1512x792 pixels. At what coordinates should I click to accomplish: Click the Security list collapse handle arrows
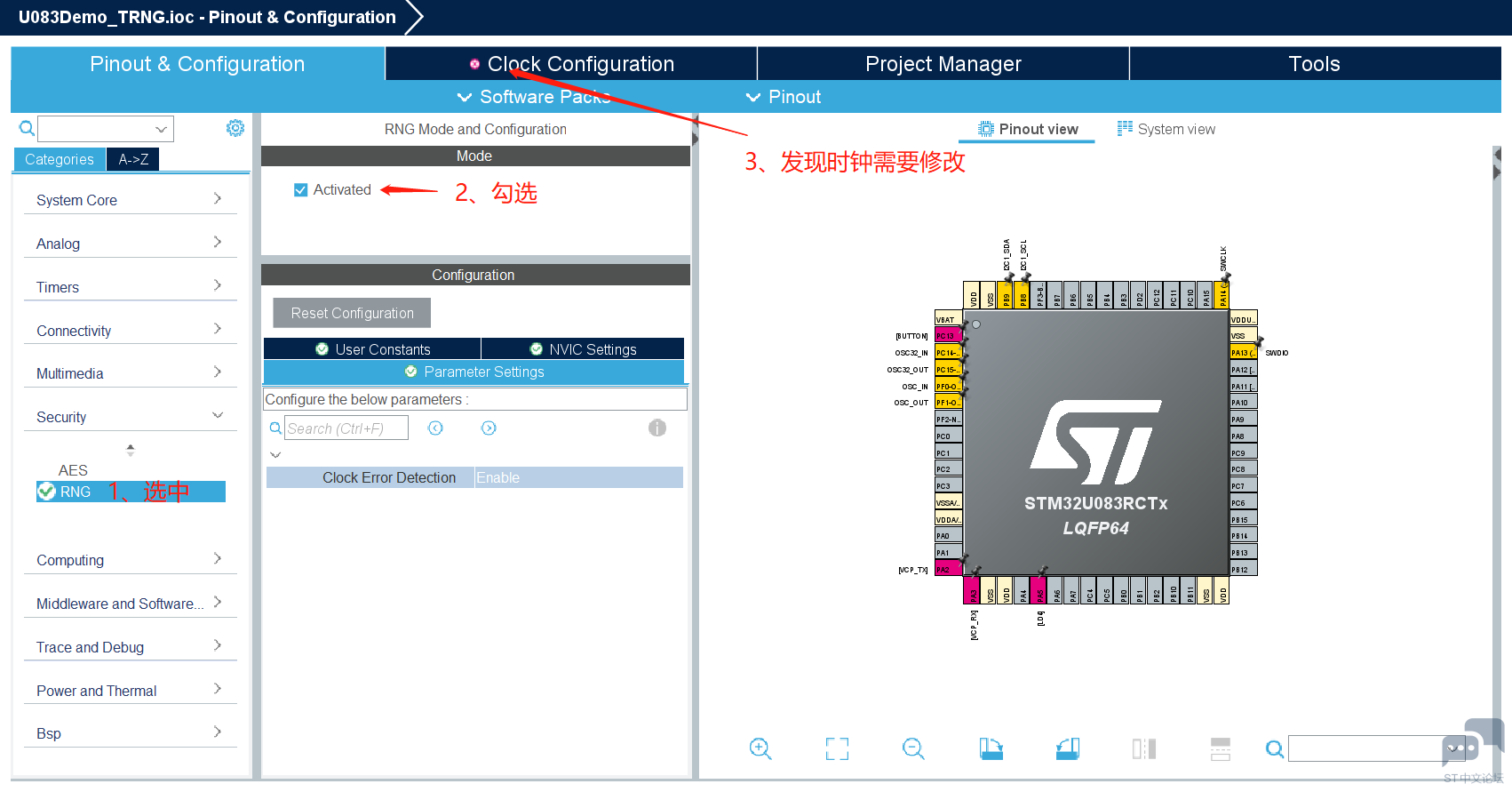(x=131, y=450)
